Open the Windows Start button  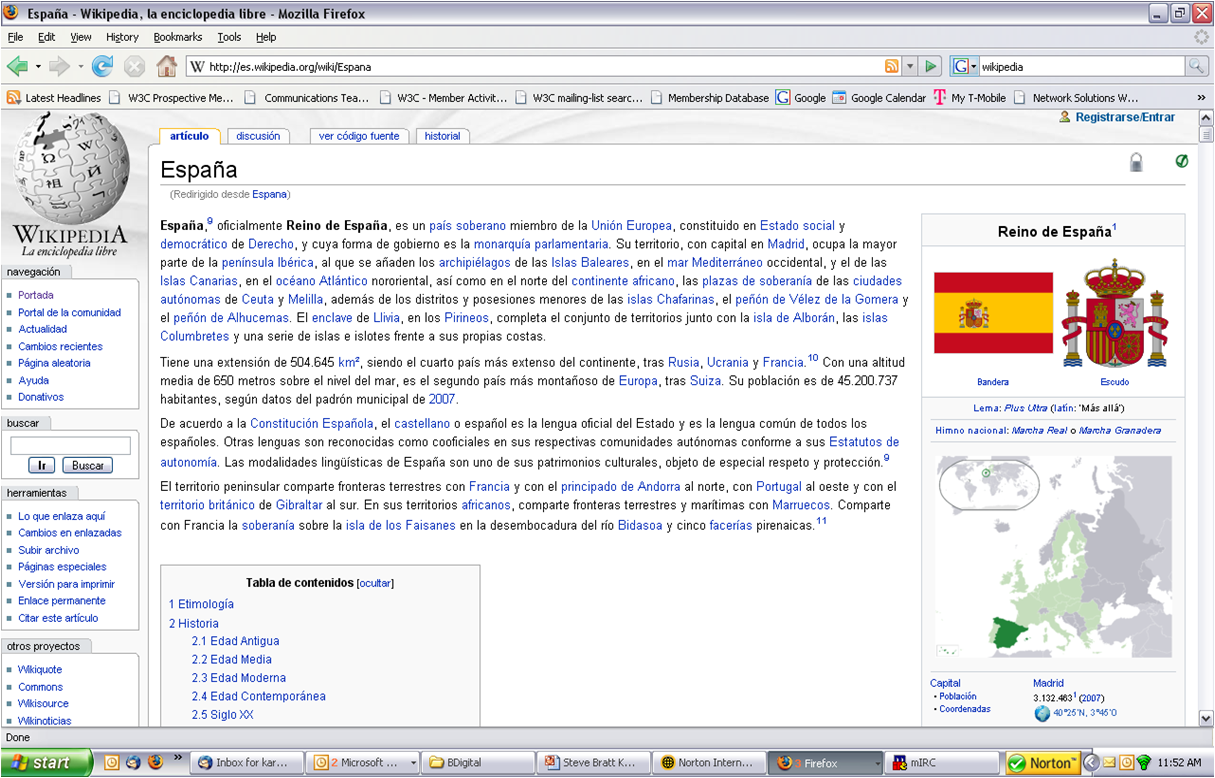coord(43,762)
